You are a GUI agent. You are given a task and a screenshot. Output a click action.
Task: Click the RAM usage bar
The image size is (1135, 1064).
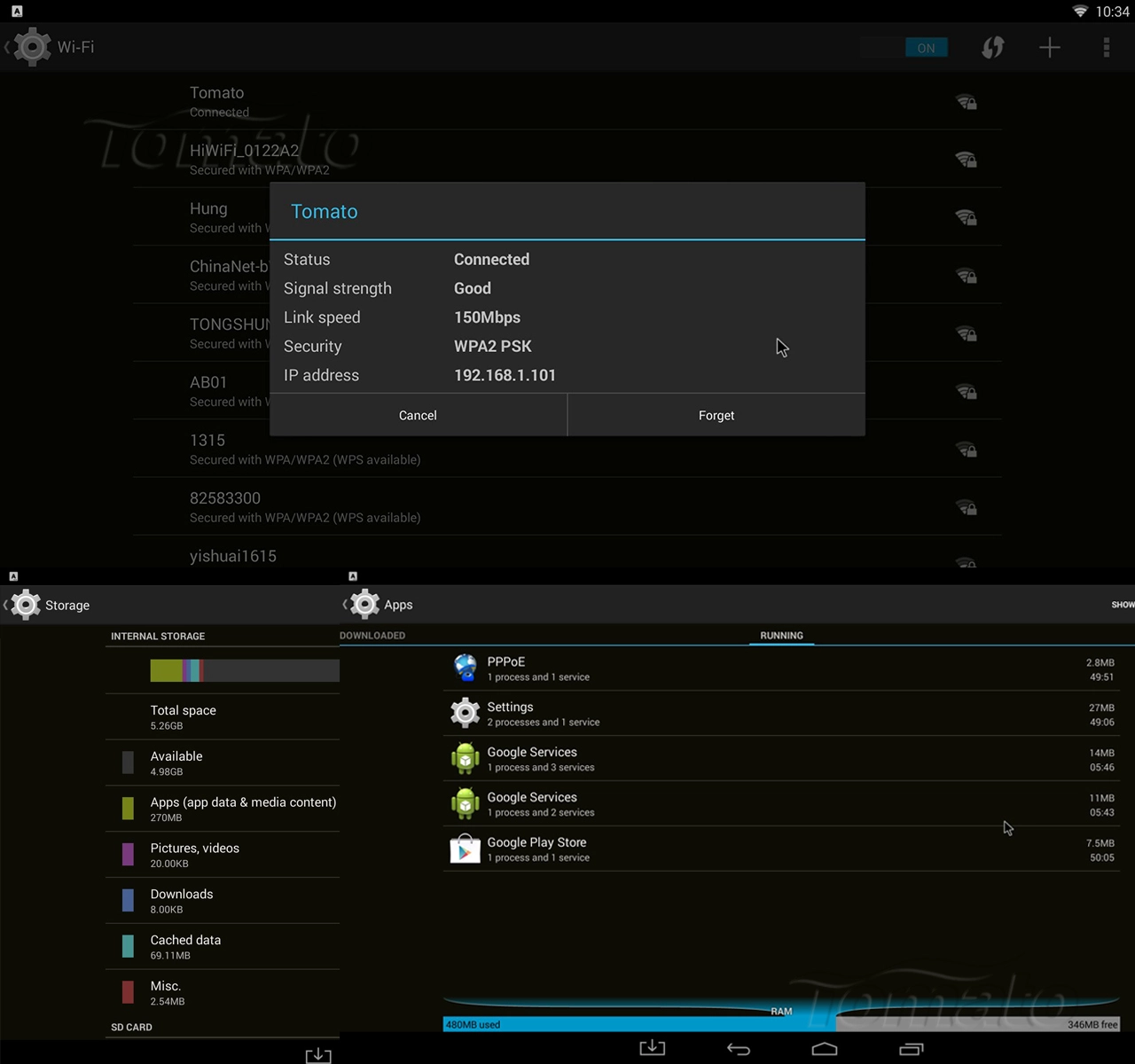click(x=781, y=1024)
